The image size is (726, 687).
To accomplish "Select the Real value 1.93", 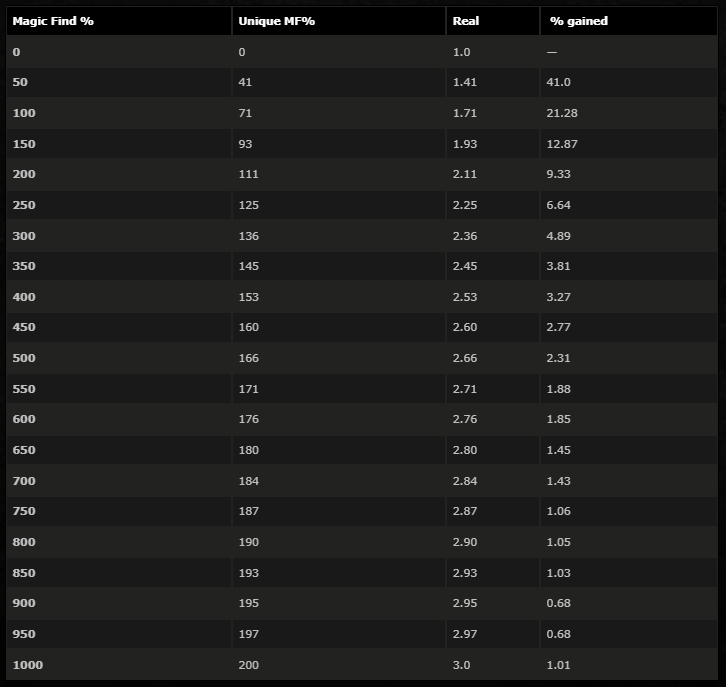I will tap(465, 144).
